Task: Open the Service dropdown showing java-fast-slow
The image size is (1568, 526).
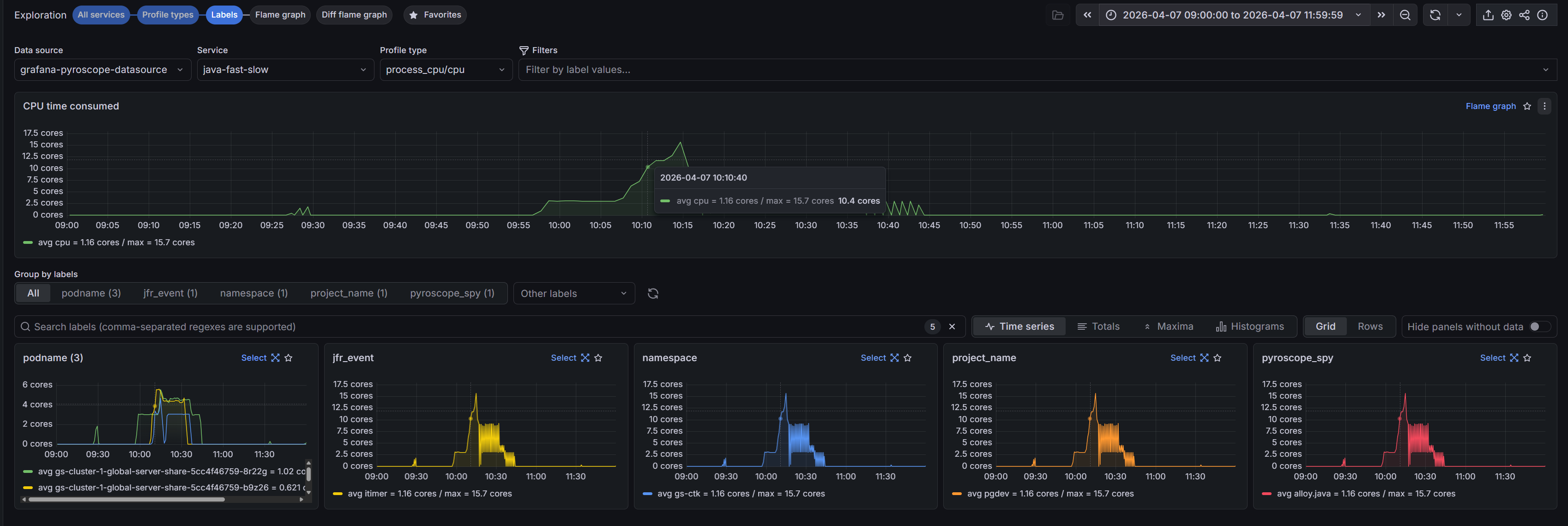Action: [x=285, y=70]
